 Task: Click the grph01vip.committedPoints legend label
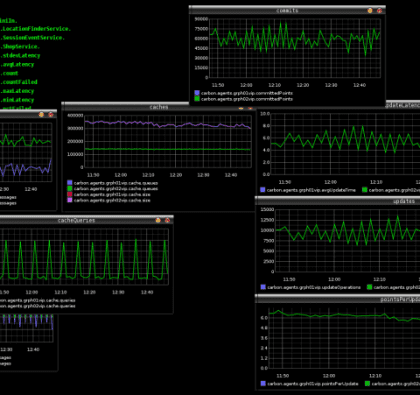(x=247, y=93)
